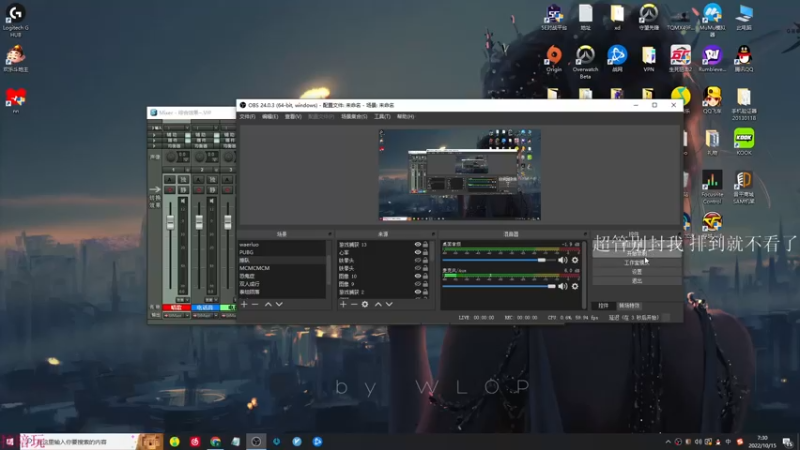The width and height of the screenshot is (800, 450).
Task: Click the OBS preview canvas thumbnail
Action: point(459,174)
